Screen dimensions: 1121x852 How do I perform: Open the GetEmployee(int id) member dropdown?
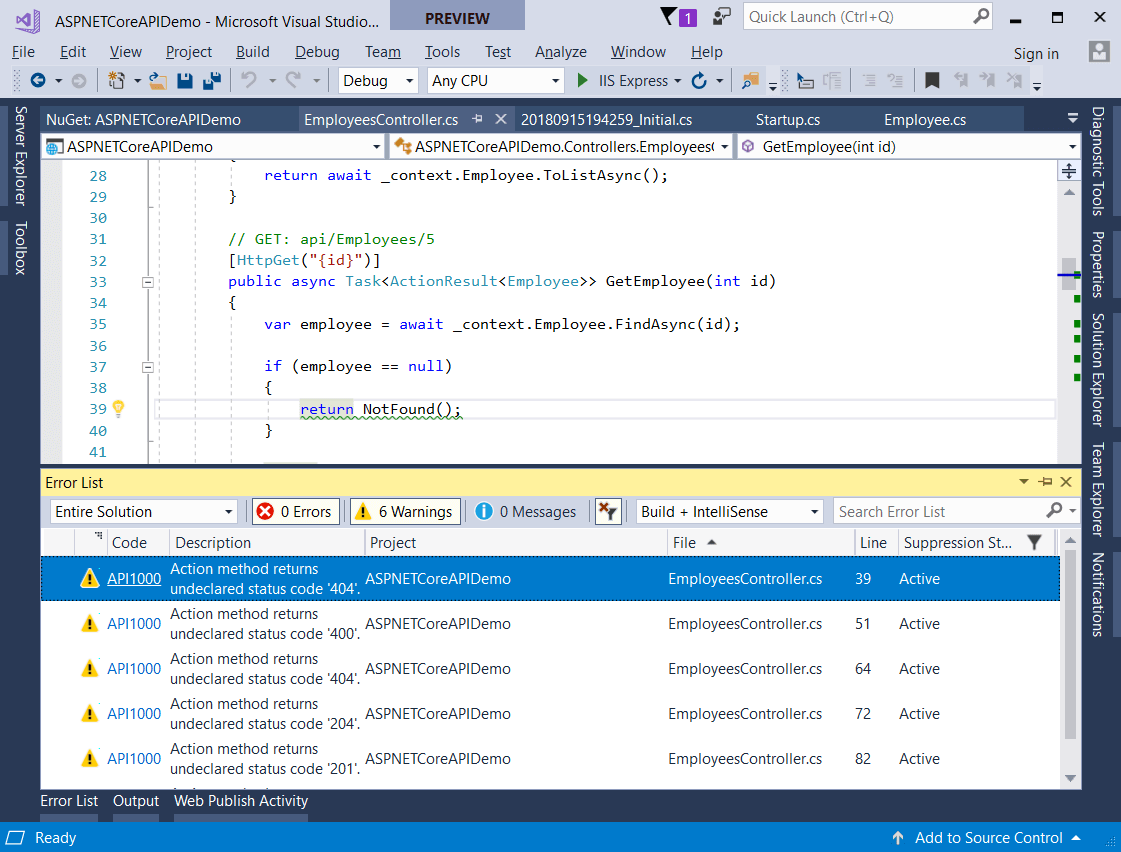pyautogui.click(x=909, y=147)
